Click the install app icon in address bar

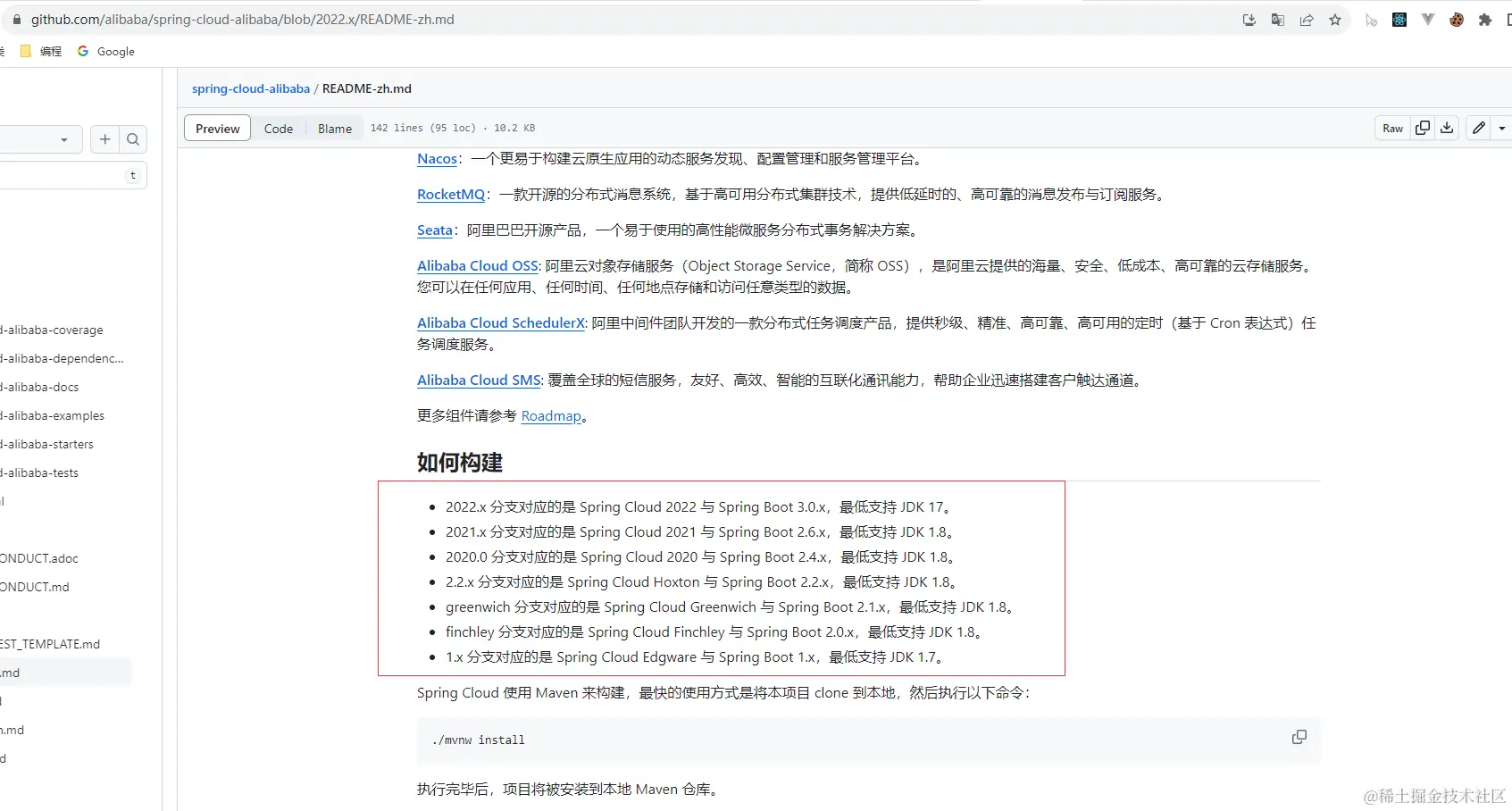(1249, 20)
